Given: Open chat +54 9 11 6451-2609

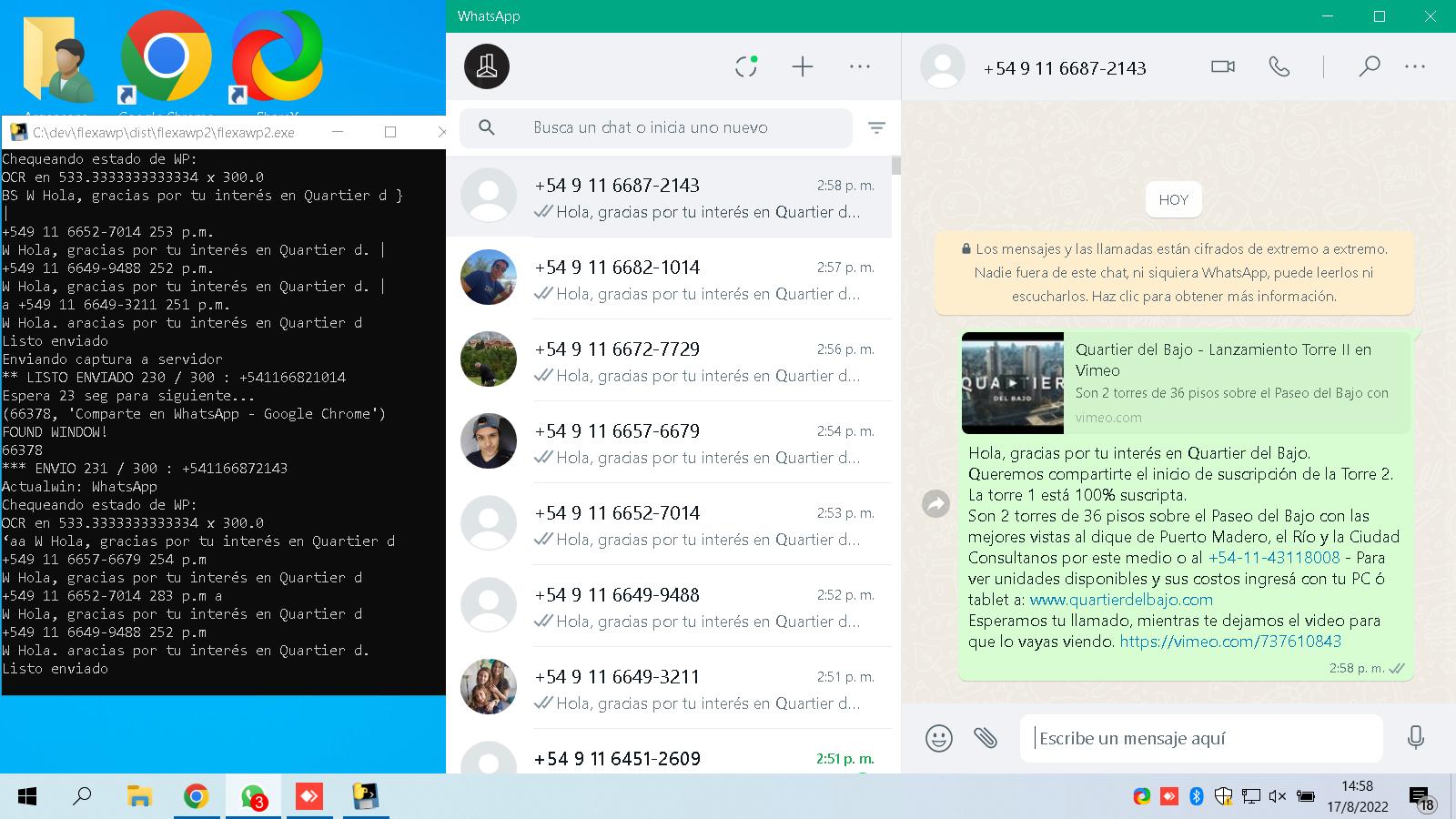Looking at the screenshot, I should [669, 753].
